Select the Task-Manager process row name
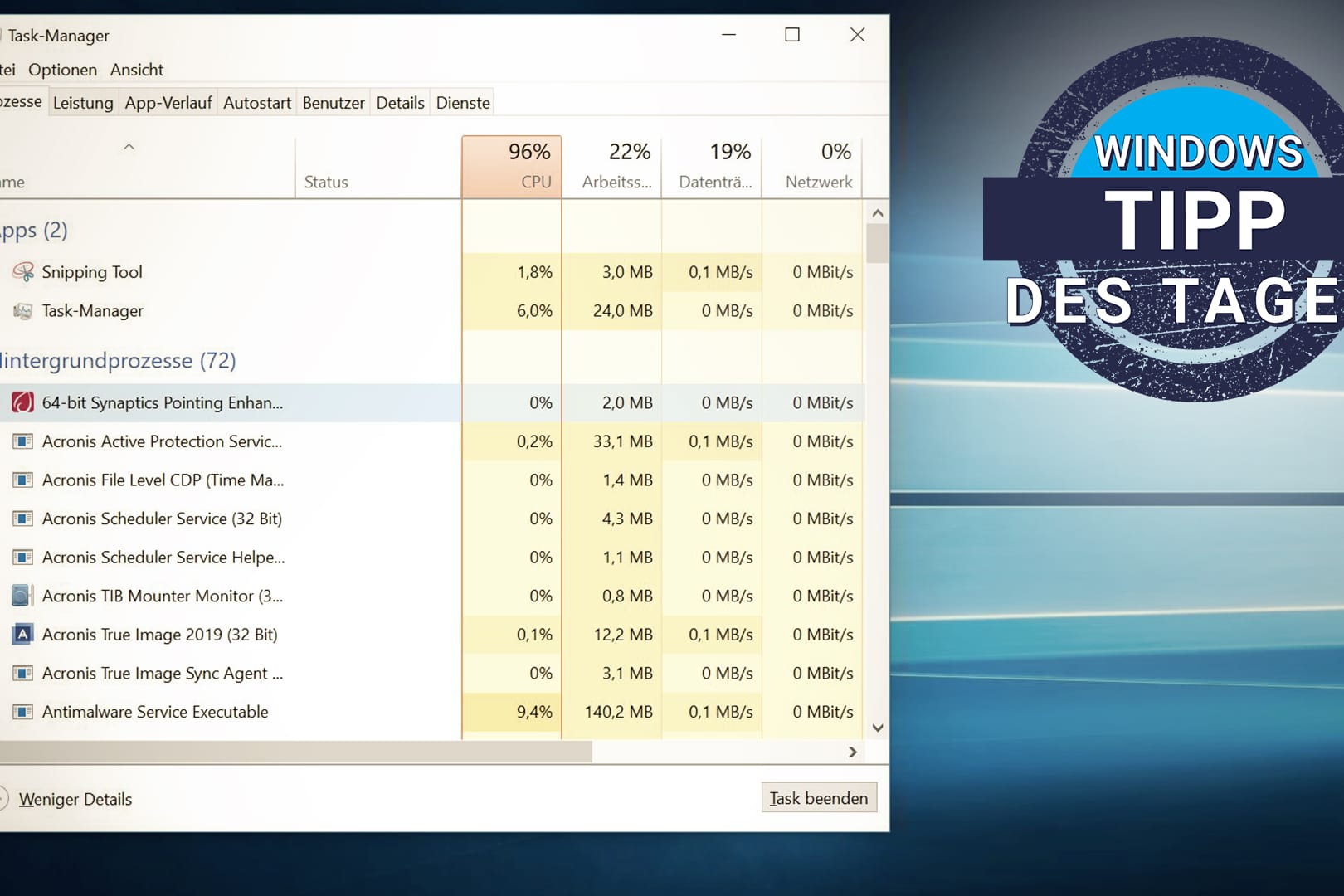This screenshot has height=896, width=1344. pyautogui.click(x=92, y=311)
